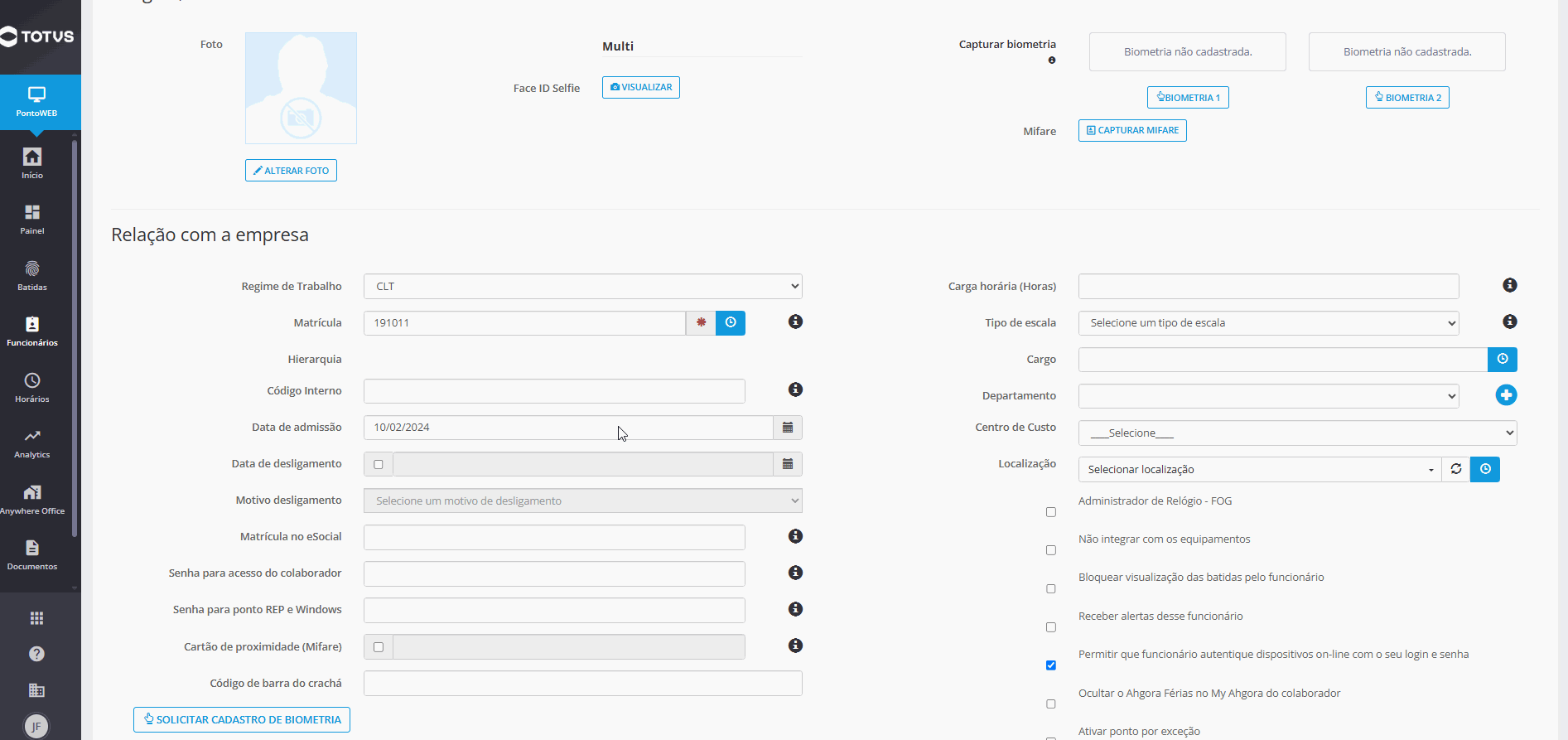Click info icon for Matrícula no eSocial
Viewport: 1568px width, 740px height.
click(795, 536)
